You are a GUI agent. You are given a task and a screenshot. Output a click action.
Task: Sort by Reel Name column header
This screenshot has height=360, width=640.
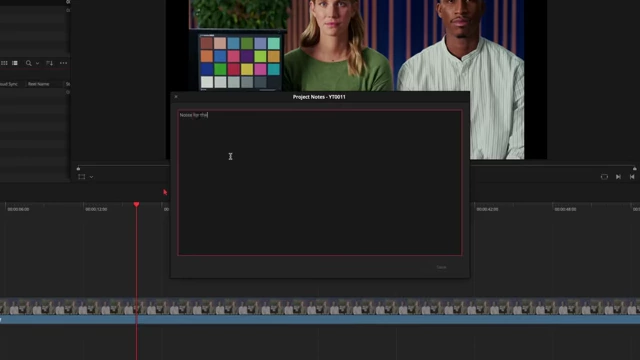tap(39, 84)
